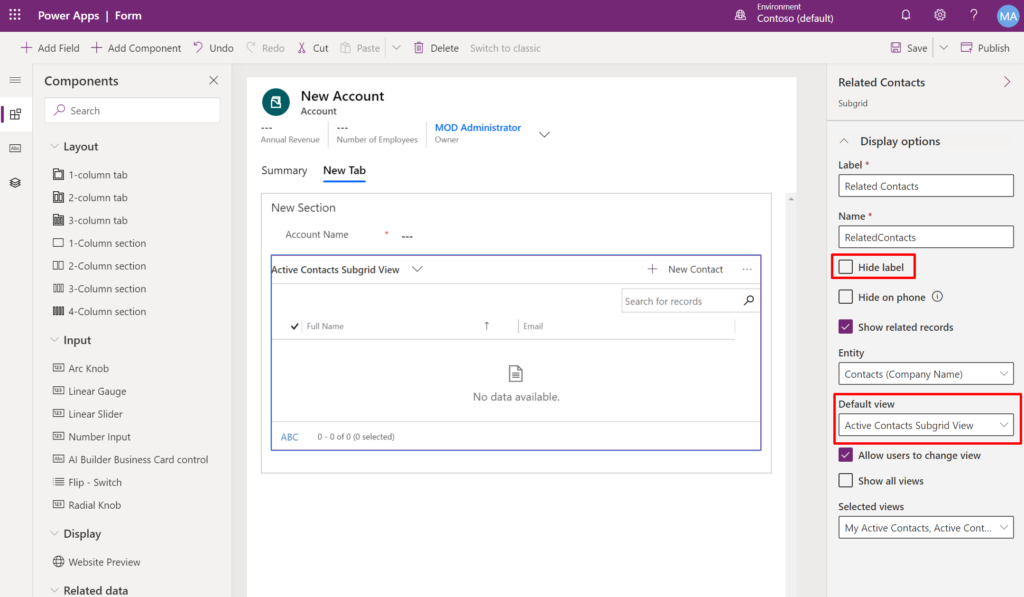
Task: Open the Save options dropdown arrow
Action: point(944,48)
